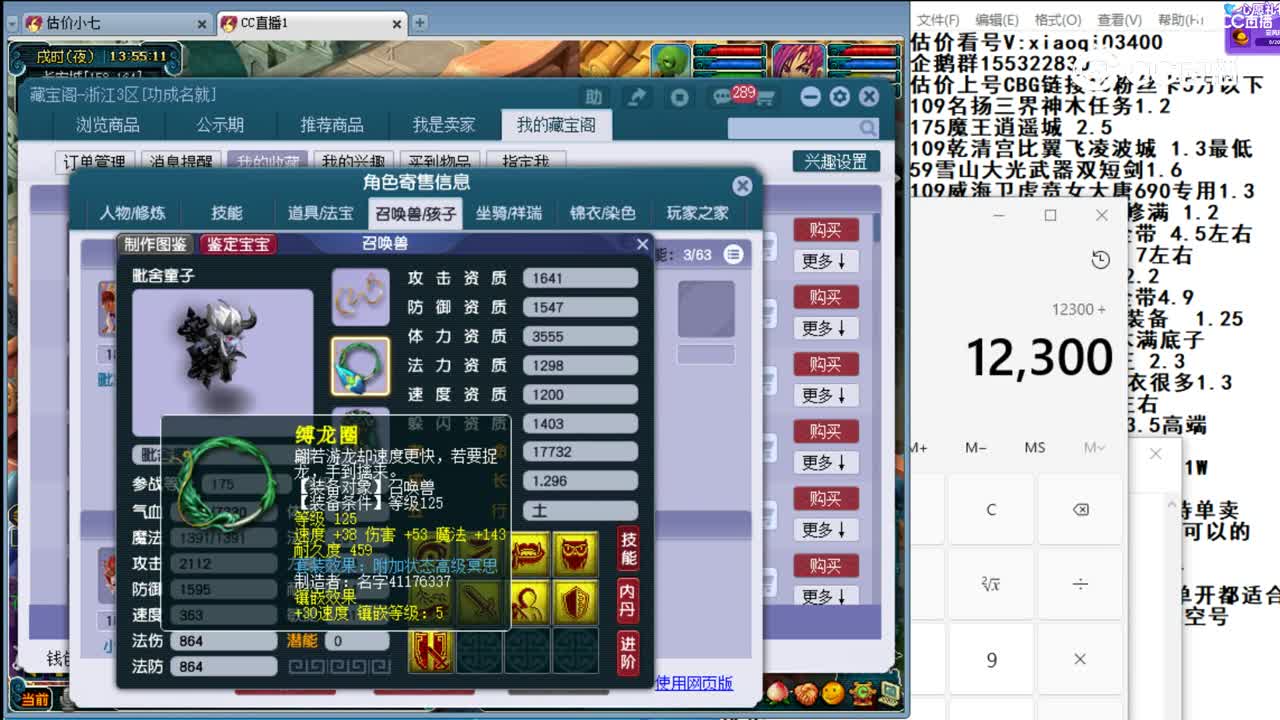Open 格式(O) menu in Notepad
1280x720 pixels.
click(x=1057, y=20)
